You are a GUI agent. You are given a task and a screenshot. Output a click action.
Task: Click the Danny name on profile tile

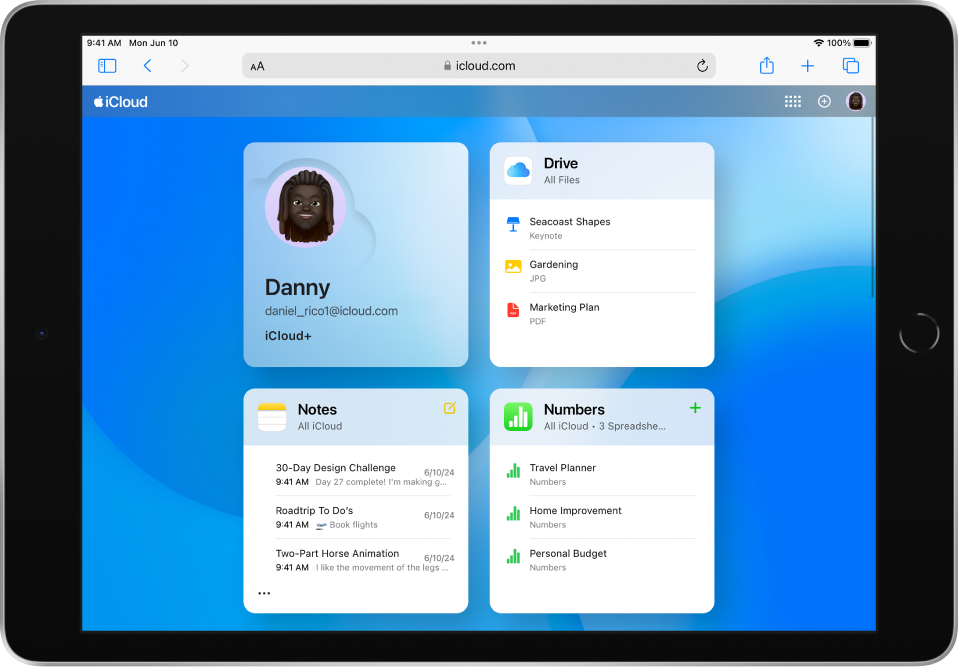pyautogui.click(x=298, y=287)
